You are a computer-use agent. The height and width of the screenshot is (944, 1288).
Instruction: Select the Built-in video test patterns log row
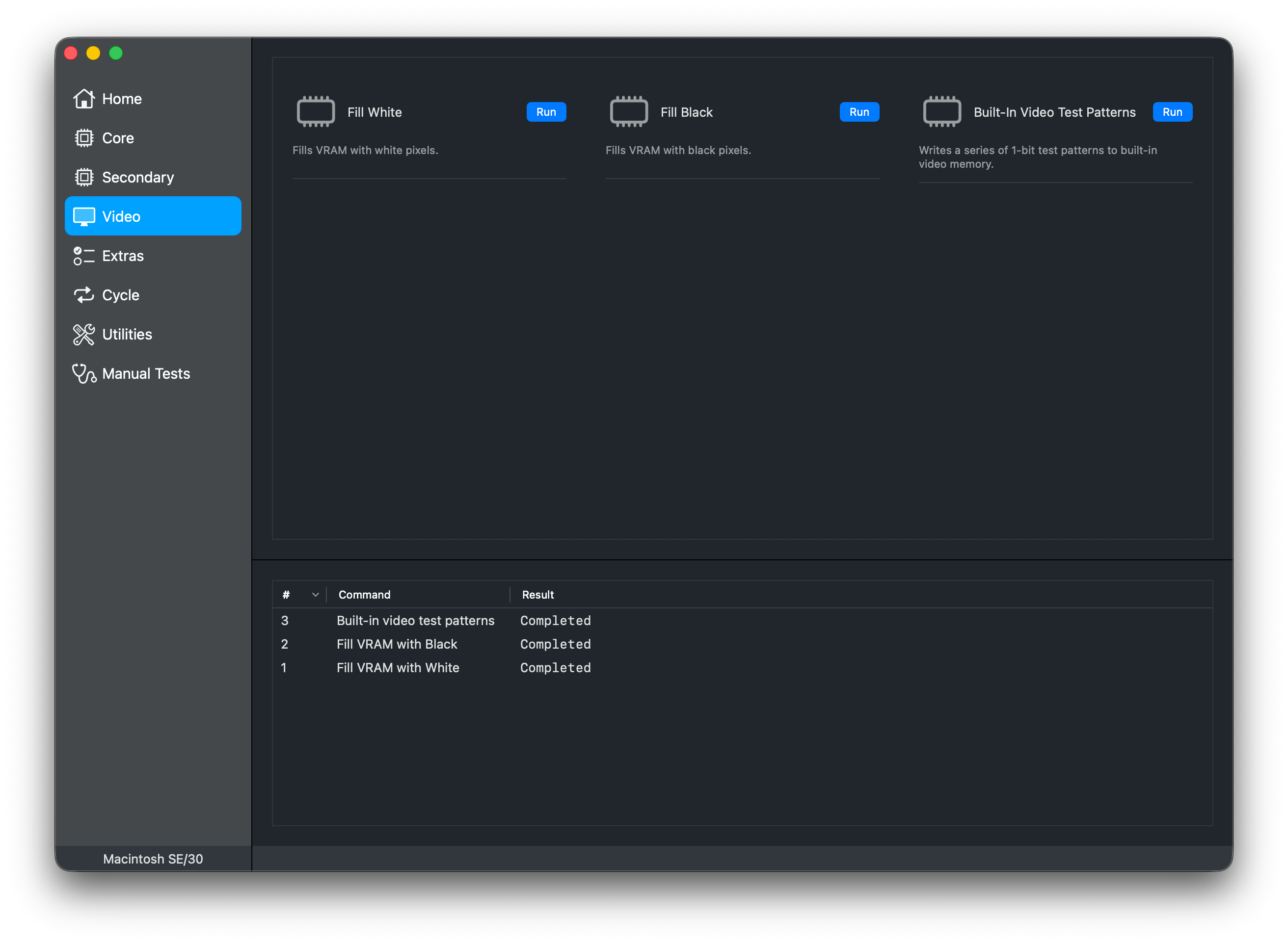415,621
